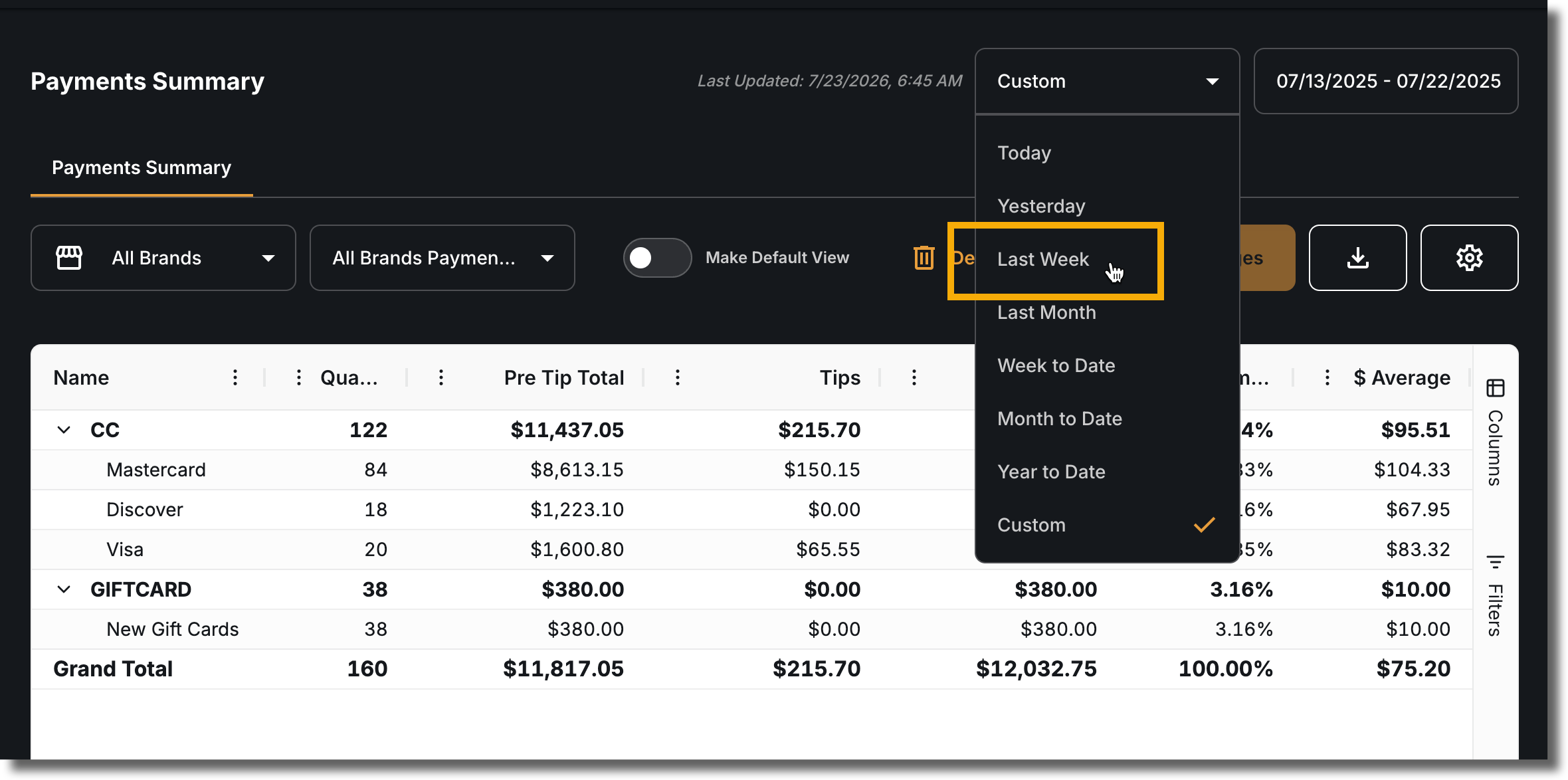The height and width of the screenshot is (780, 1568).
Task: Click the Mastercard row name
Action: pyautogui.click(x=156, y=470)
